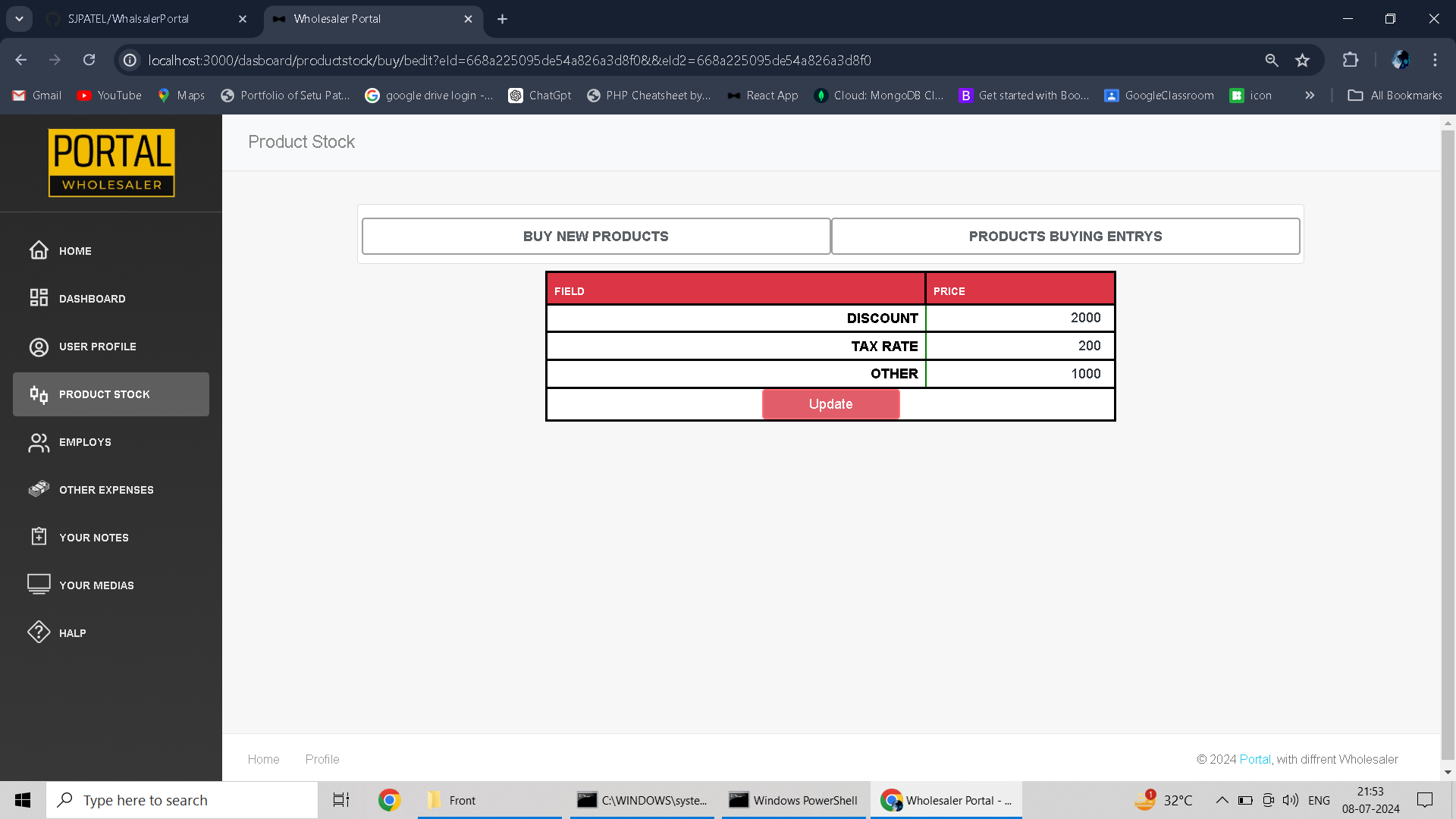The width and height of the screenshot is (1456, 819).
Task: Open the tab search dropdown arrow
Action: [19, 19]
